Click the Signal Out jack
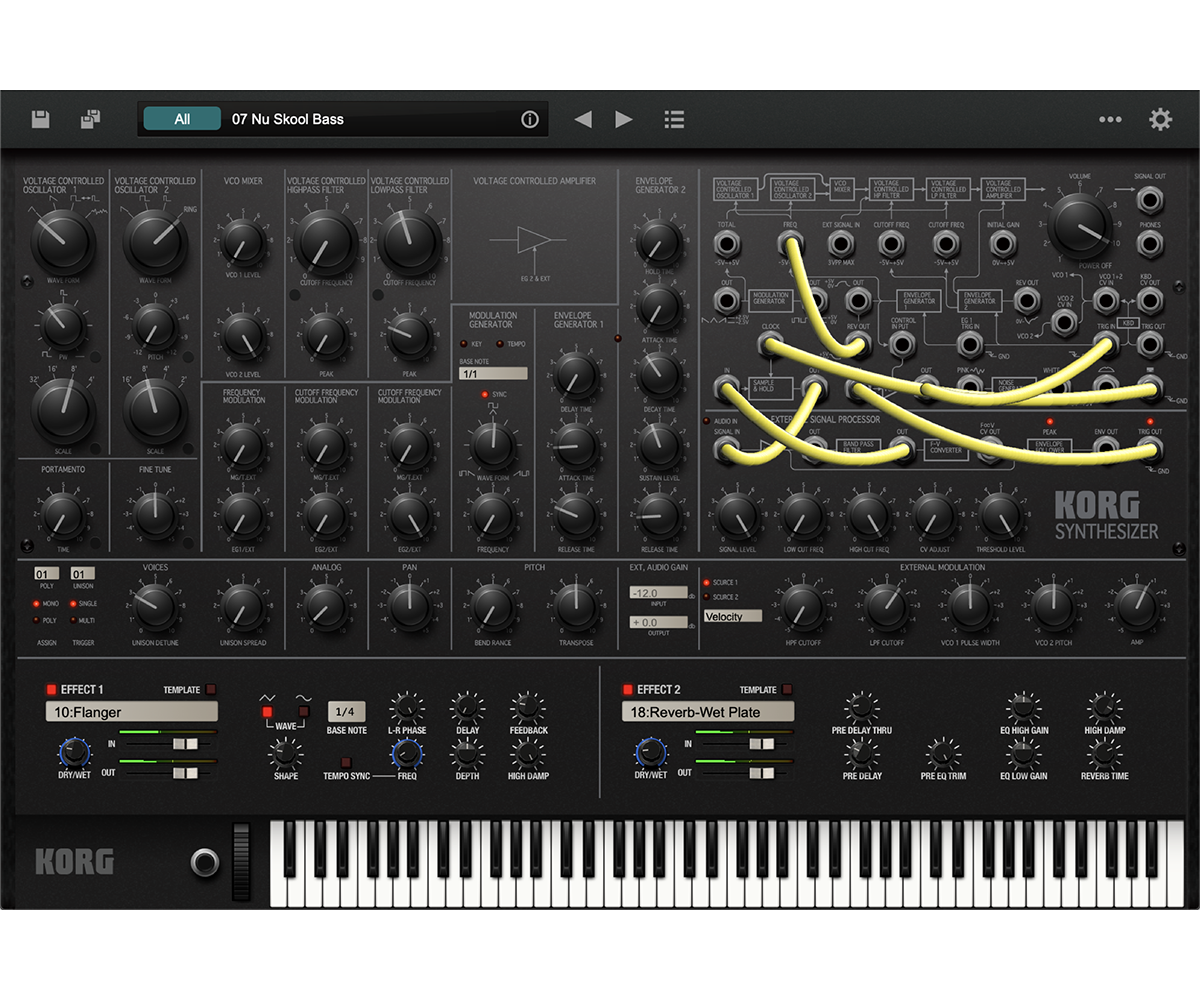1200x1000 pixels. [x=1150, y=201]
